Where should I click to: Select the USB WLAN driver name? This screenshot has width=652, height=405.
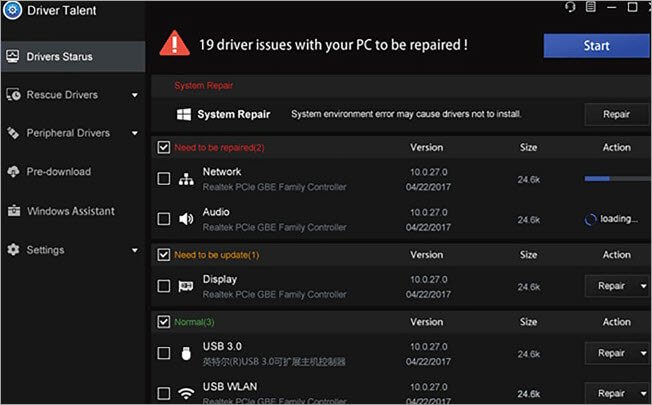230,386
